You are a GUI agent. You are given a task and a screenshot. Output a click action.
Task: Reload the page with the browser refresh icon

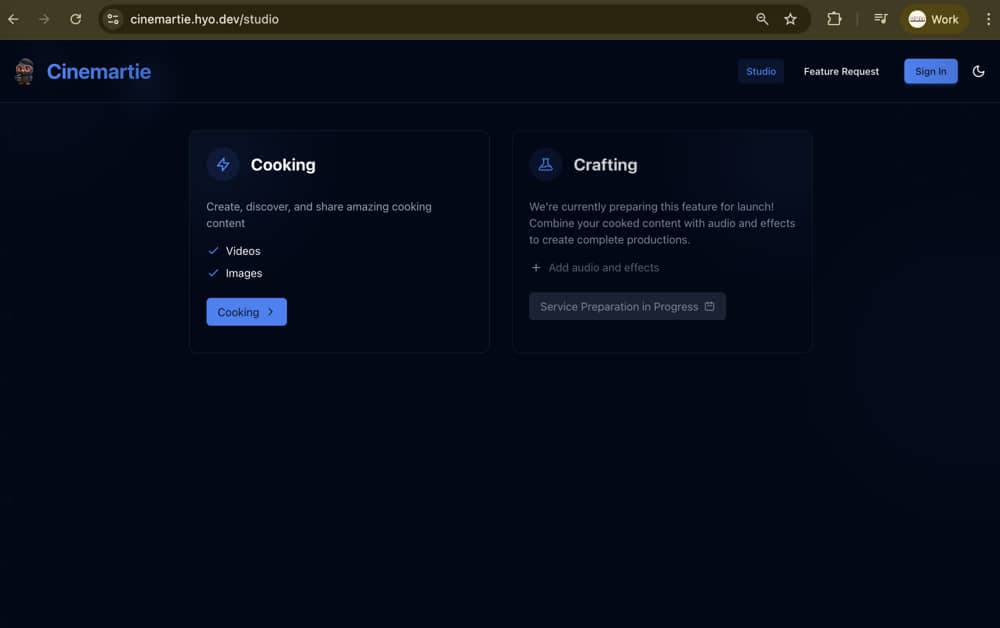[76, 19]
